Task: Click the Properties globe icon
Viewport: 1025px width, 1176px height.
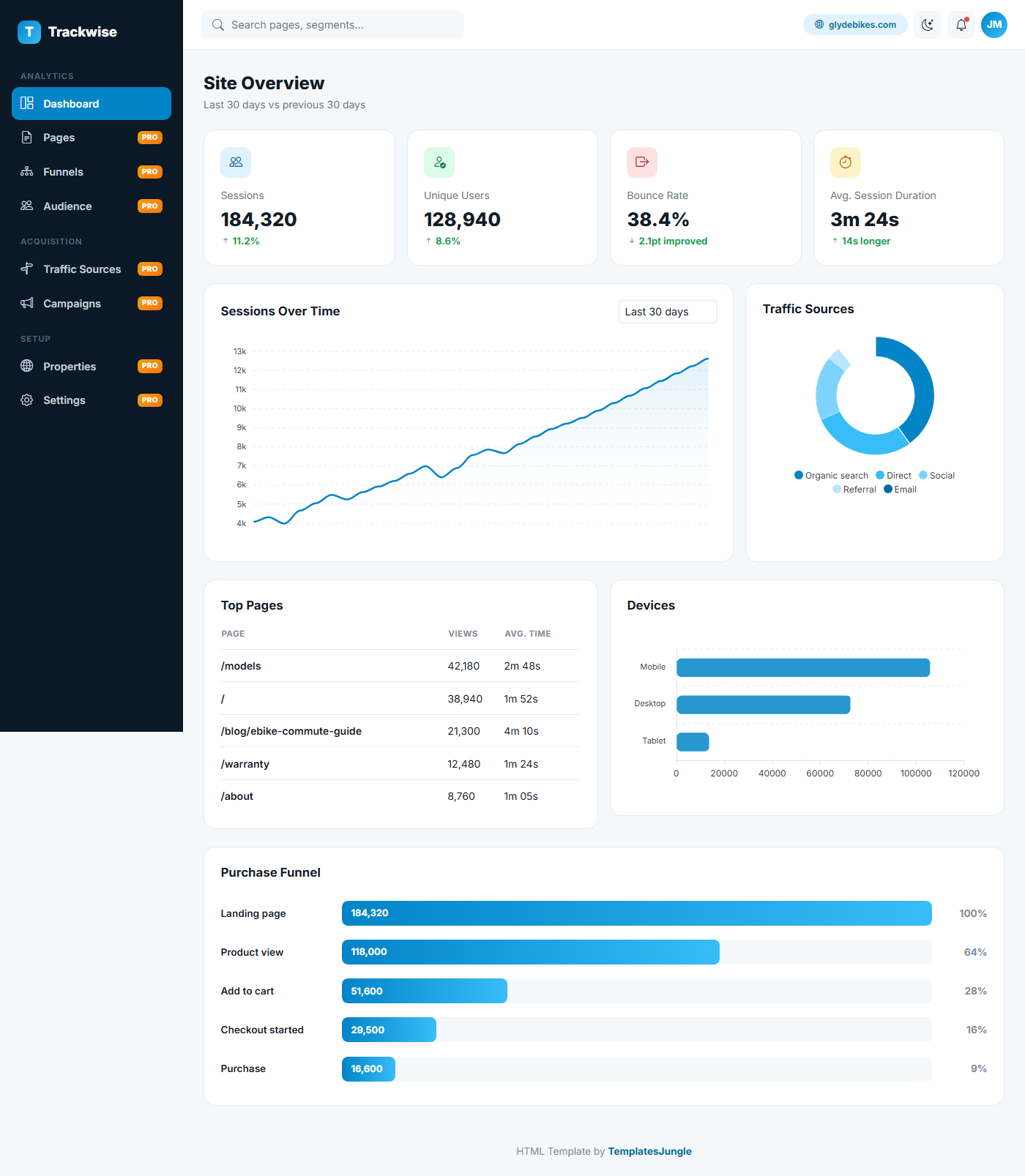Action: point(27,366)
